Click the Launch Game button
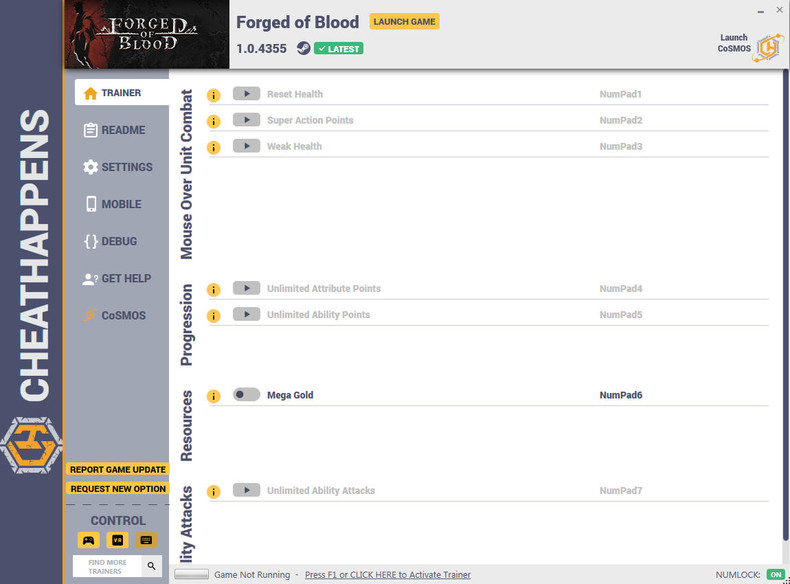 pos(405,22)
